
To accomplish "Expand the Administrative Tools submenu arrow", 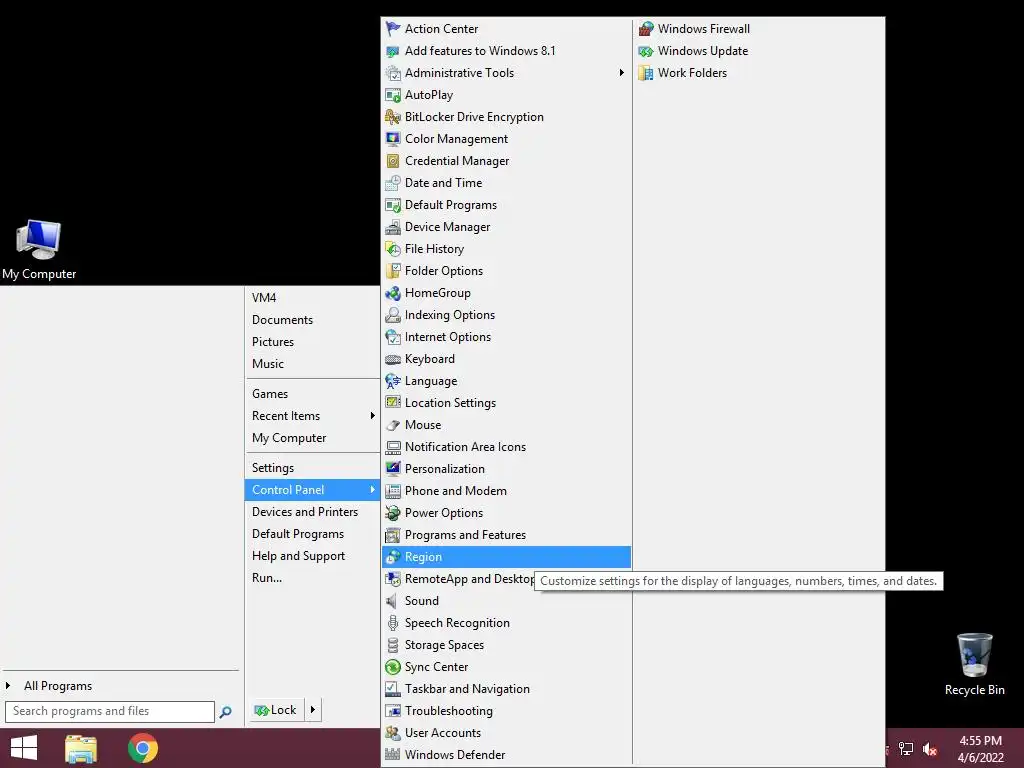I will click(622, 73).
